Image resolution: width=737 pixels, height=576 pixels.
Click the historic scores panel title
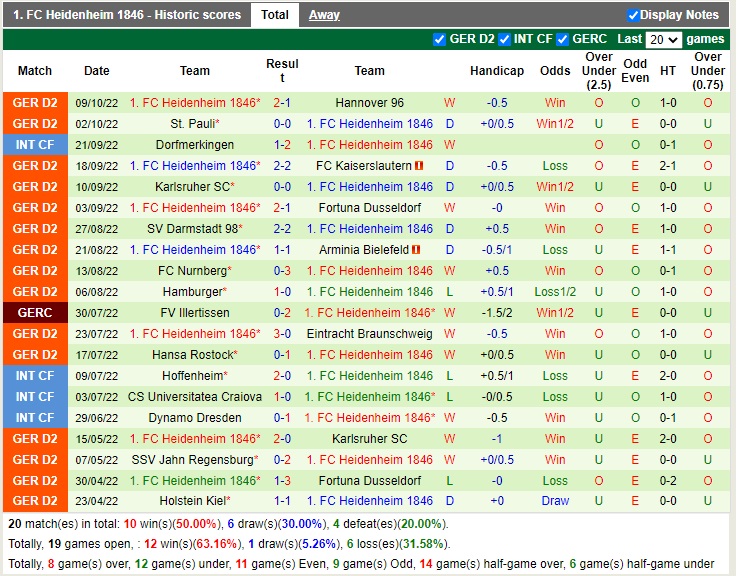tap(127, 15)
